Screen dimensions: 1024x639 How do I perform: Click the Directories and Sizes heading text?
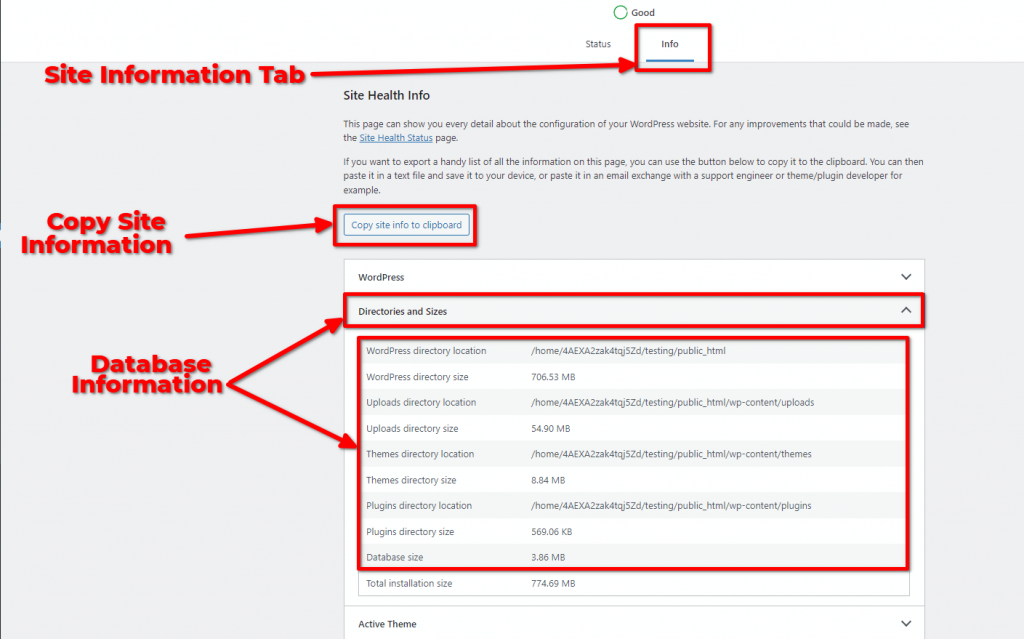click(x=402, y=312)
